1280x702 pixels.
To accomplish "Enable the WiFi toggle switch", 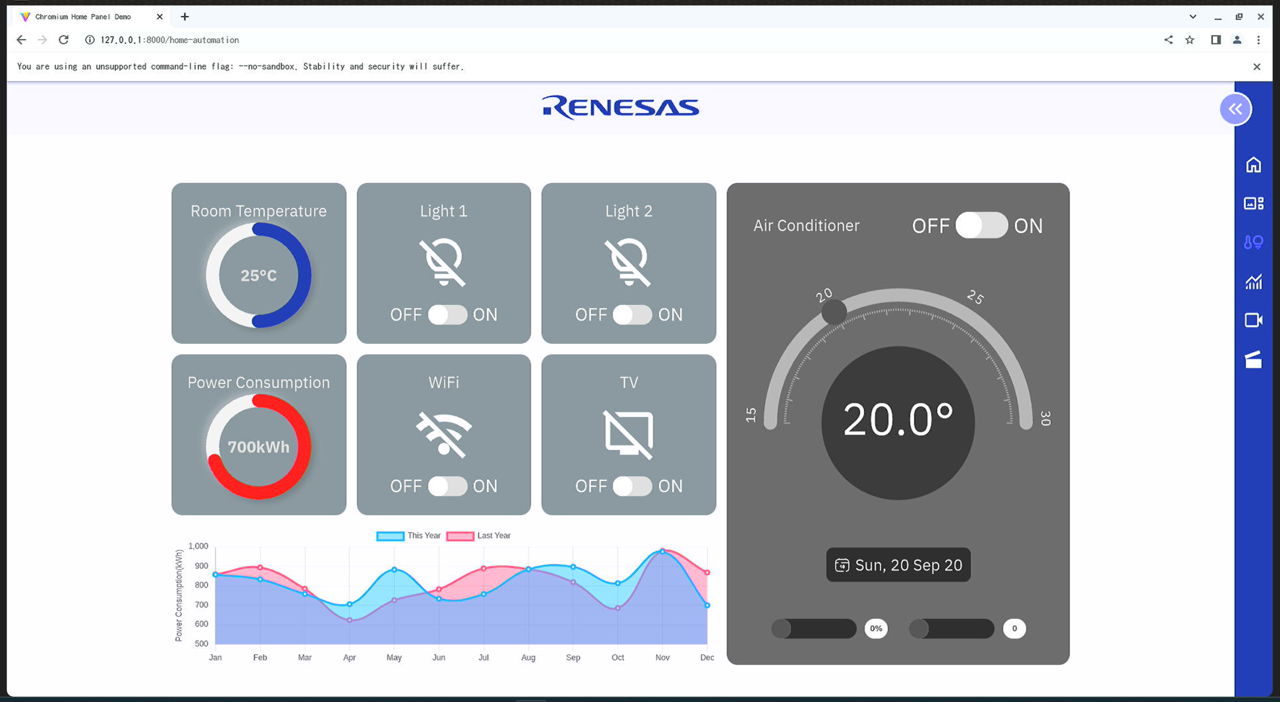I will point(447,486).
